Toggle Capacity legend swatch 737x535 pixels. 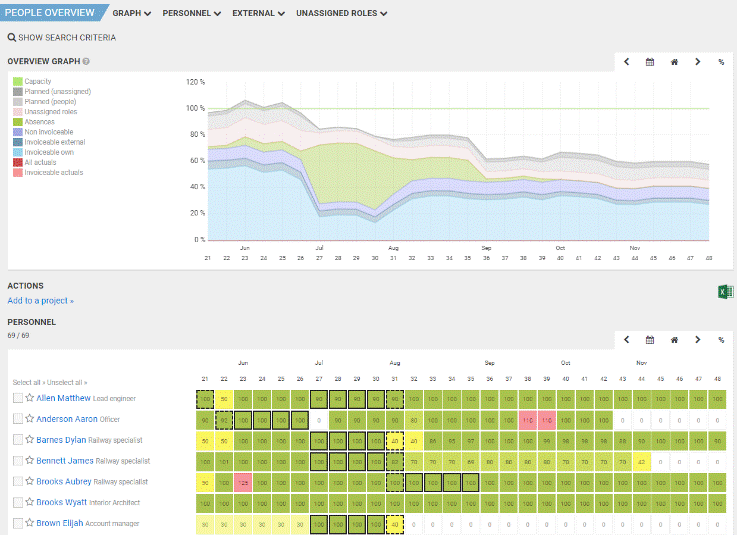pos(18,81)
